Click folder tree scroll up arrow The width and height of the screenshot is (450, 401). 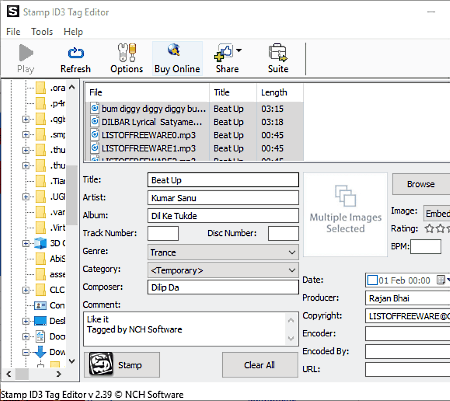click(x=72, y=87)
